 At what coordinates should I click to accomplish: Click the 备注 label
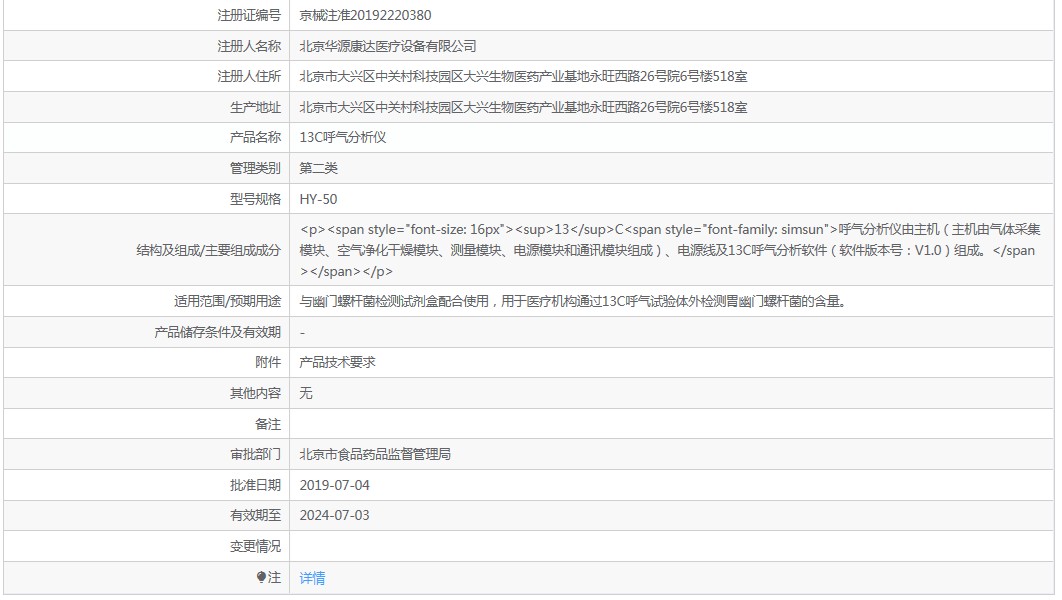pos(268,424)
